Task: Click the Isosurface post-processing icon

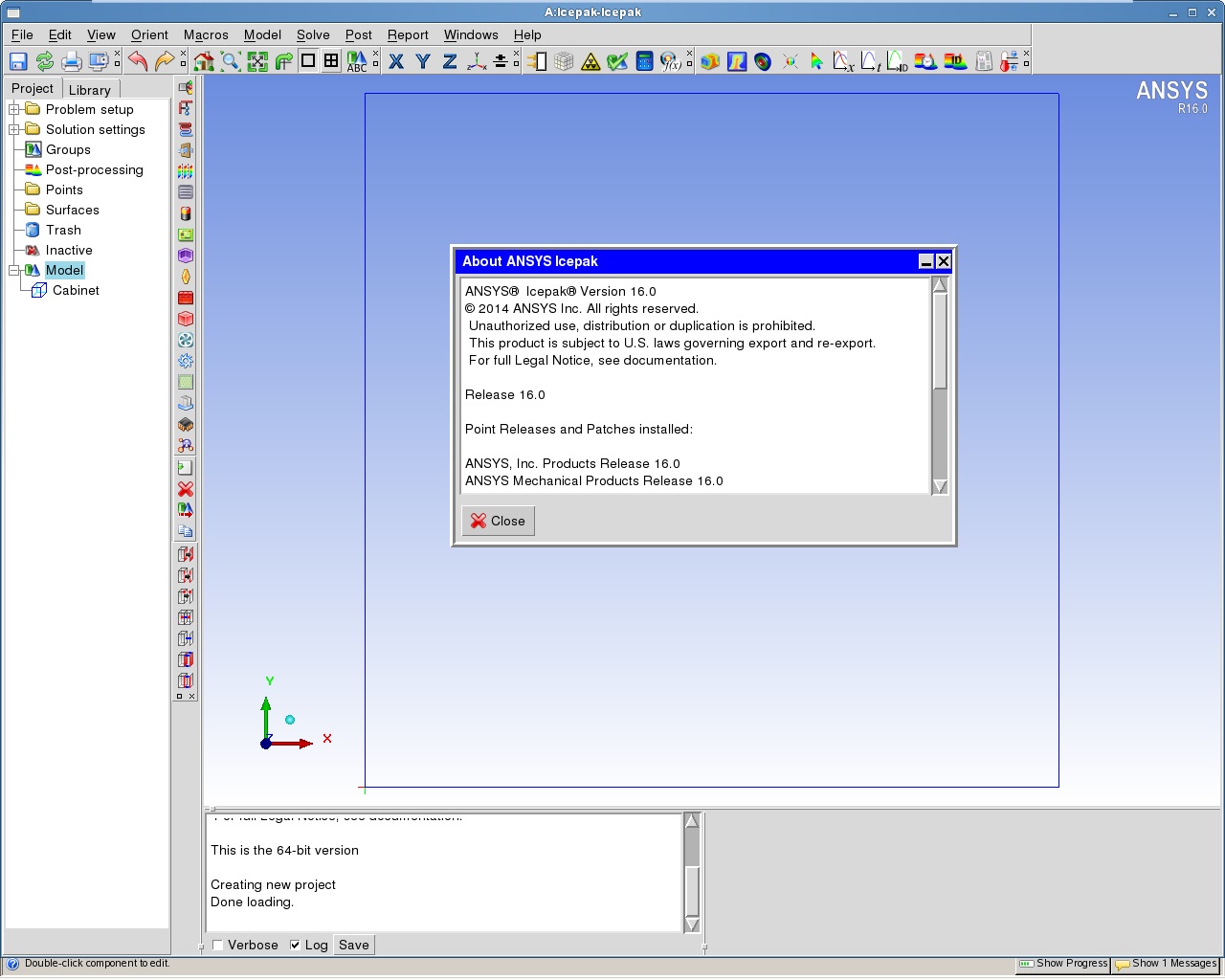Action: (x=763, y=61)
